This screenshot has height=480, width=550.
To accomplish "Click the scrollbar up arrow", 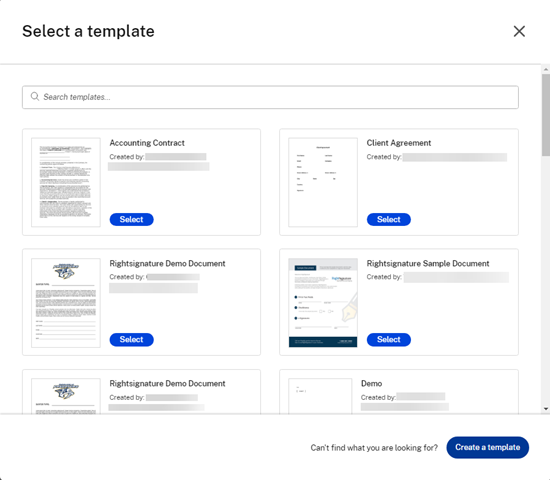I will click(546, 69).
